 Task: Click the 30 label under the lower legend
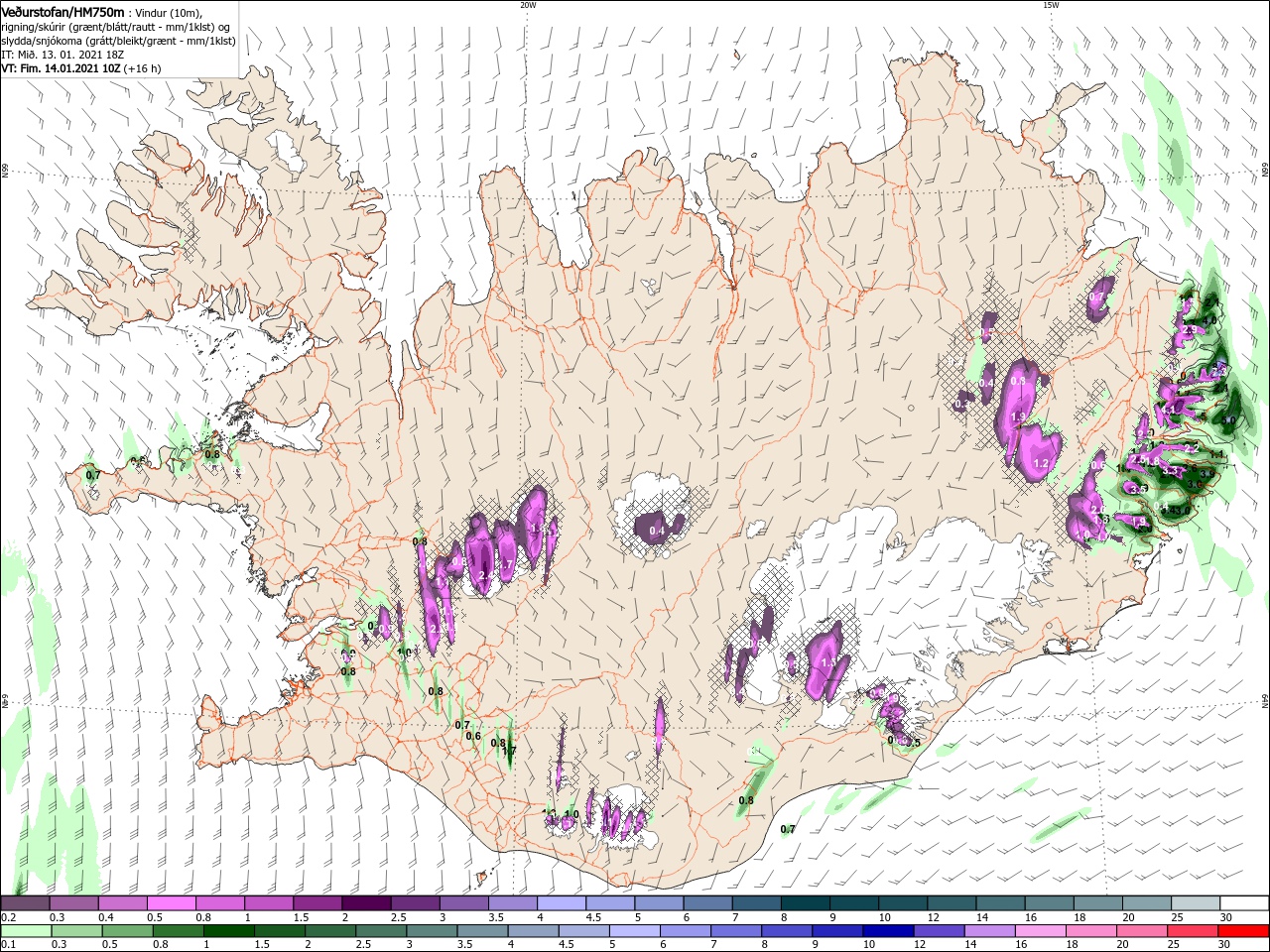click(1224, 944)
